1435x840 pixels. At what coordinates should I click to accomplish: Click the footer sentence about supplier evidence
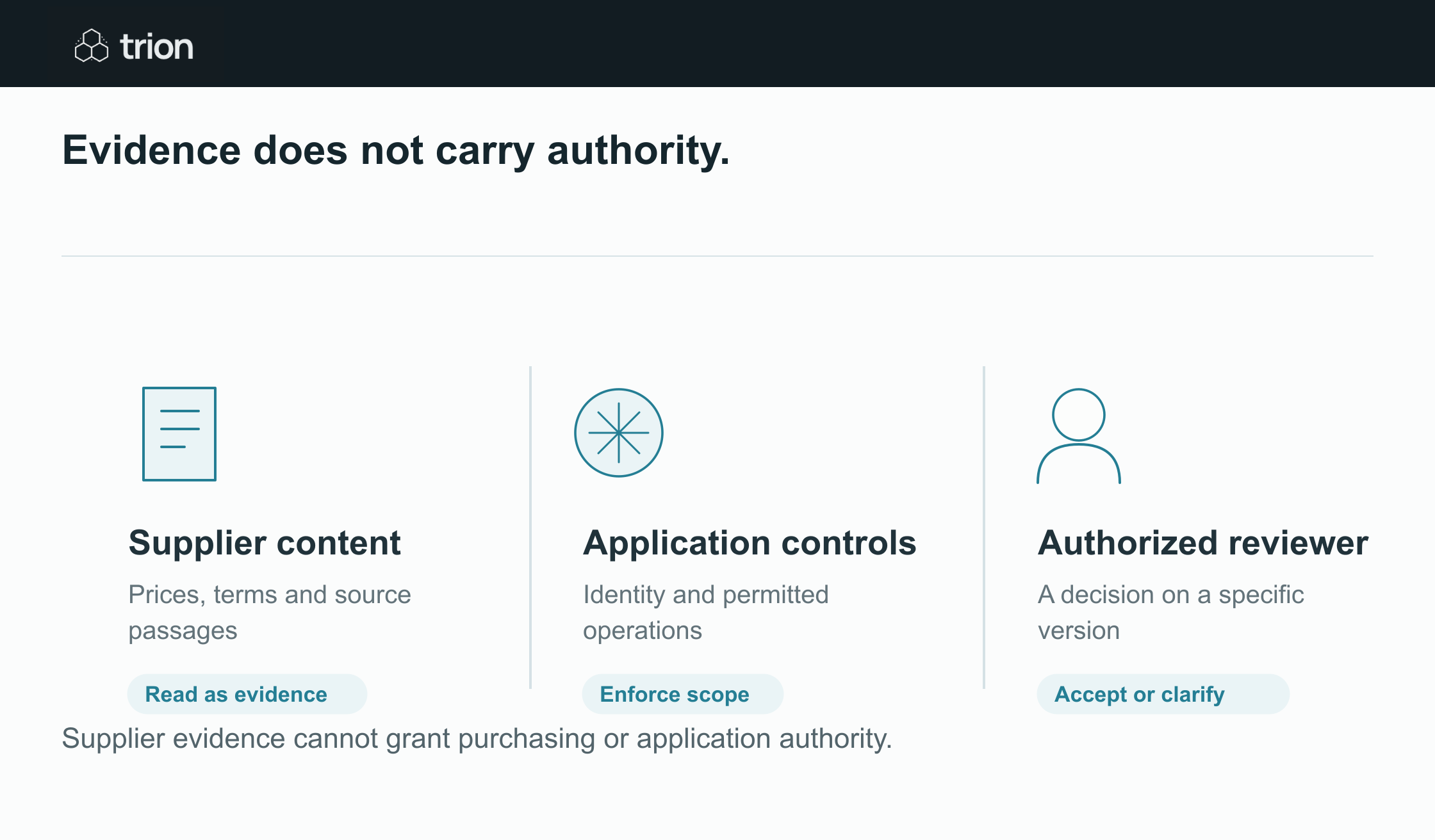pos(477,739)
